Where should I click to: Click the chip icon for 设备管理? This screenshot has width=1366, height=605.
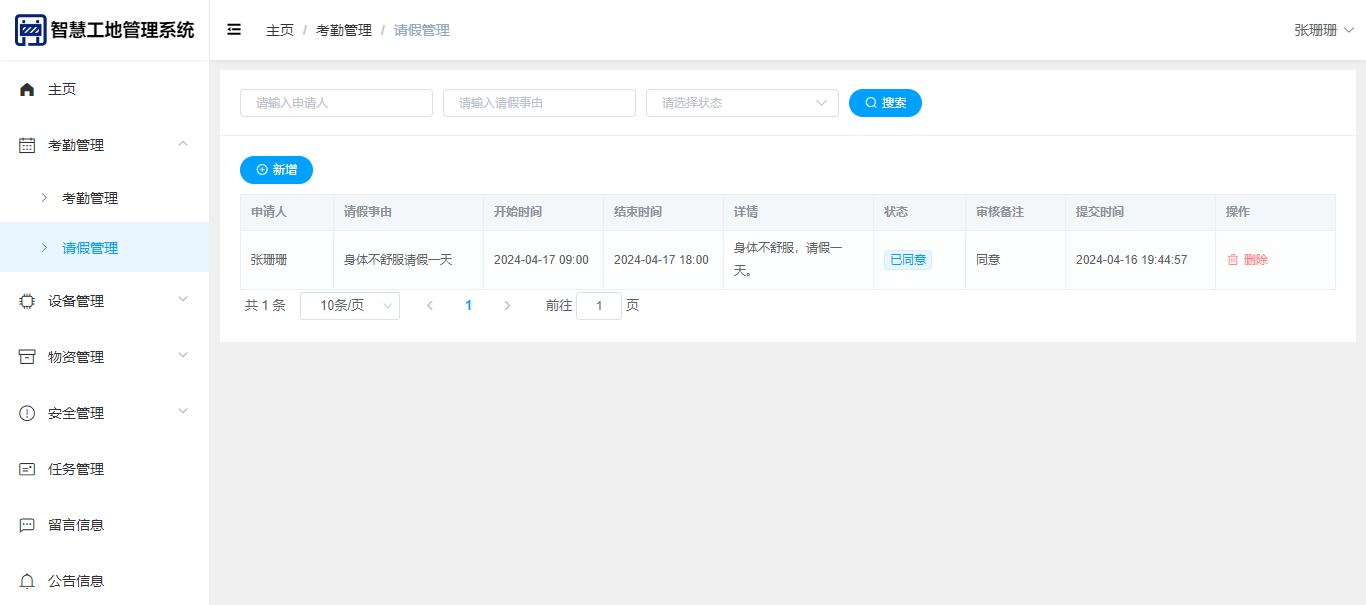[x=27, y=302]
